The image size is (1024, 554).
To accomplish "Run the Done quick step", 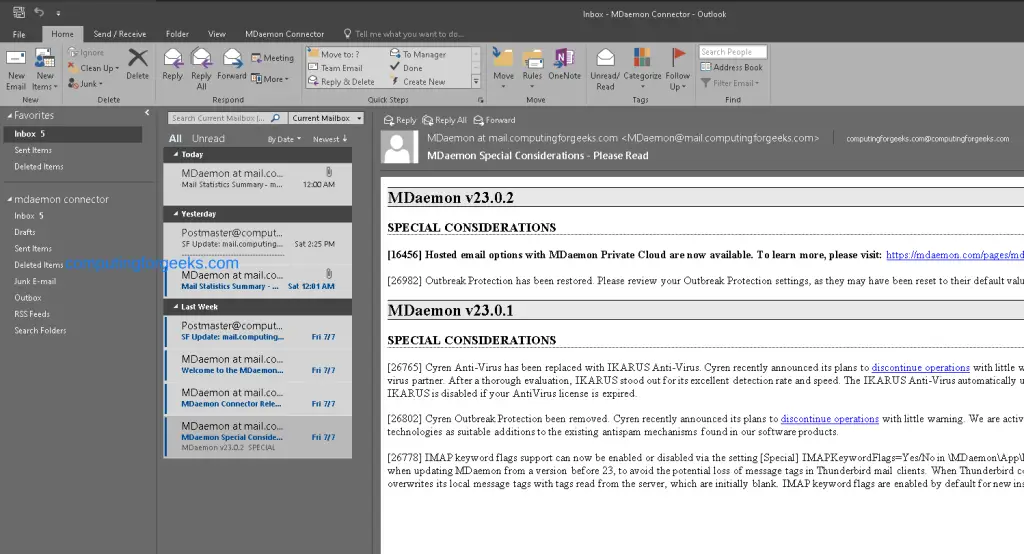I will click(406, 68).
